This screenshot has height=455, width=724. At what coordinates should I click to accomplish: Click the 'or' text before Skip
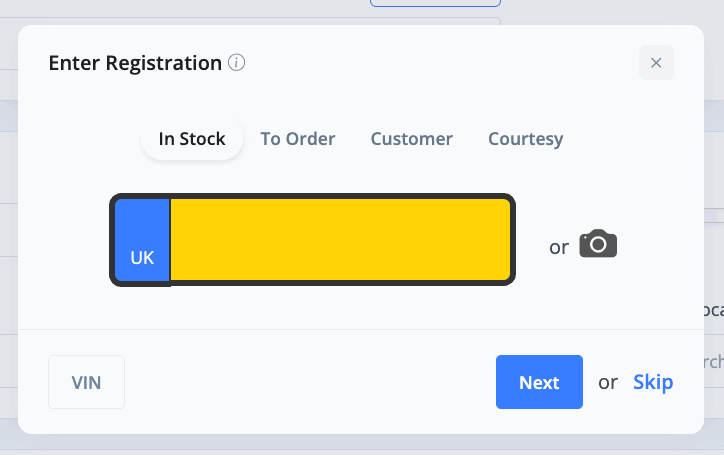tap(608, 382)
